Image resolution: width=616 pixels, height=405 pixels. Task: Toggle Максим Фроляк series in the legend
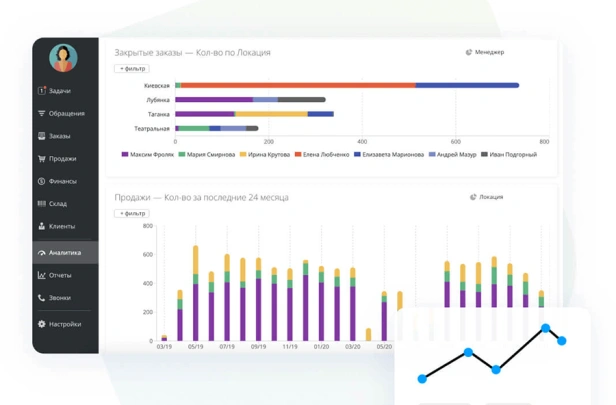pyautogui.click(x=148, y=155)
